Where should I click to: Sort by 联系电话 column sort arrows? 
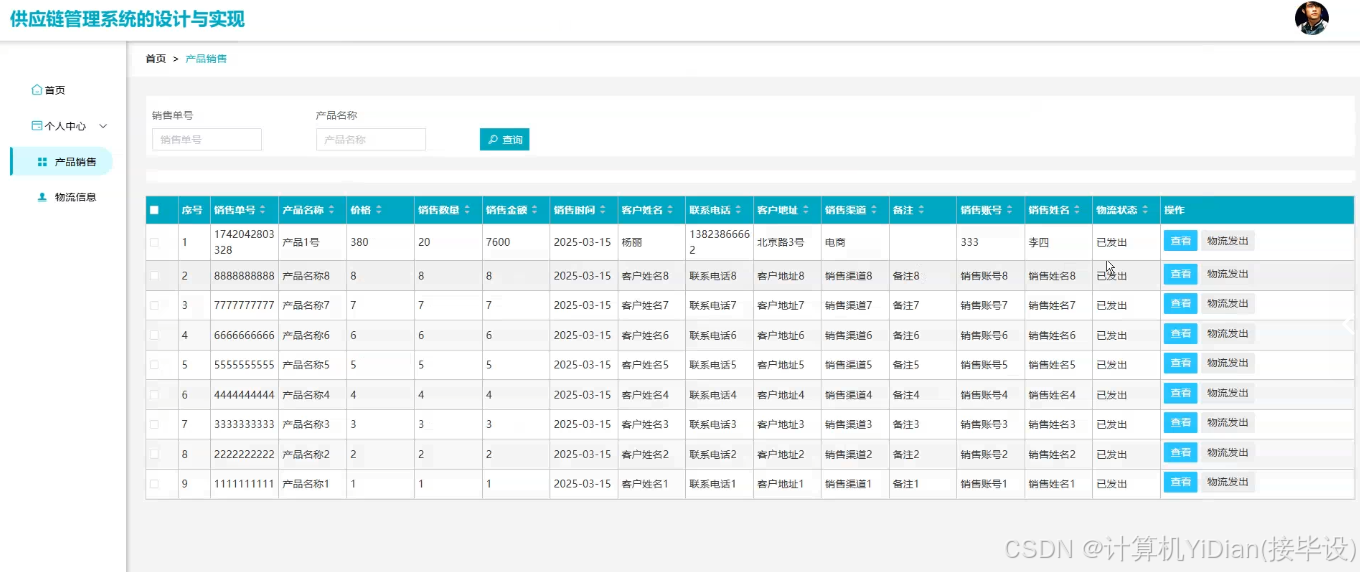click(x=739, y=210)
